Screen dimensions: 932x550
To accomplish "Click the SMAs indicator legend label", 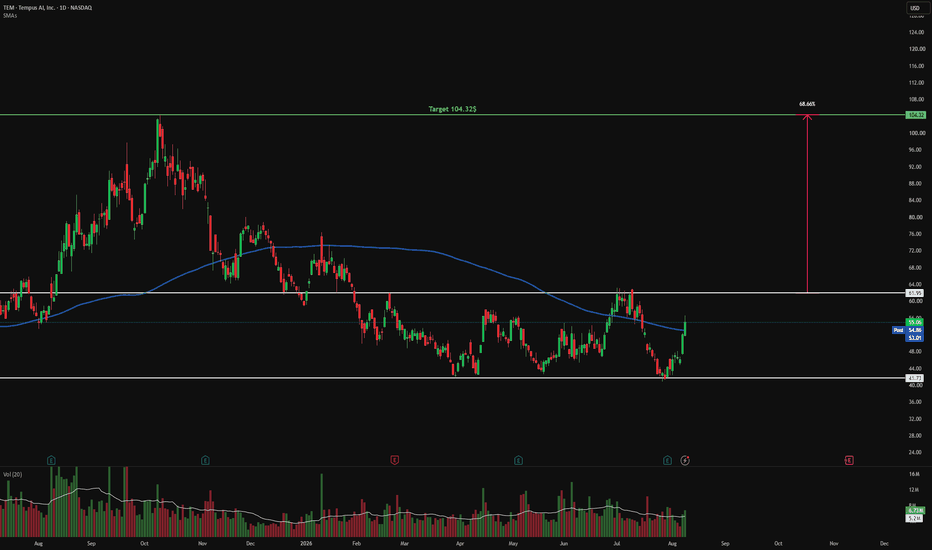I will coord(10,15).
